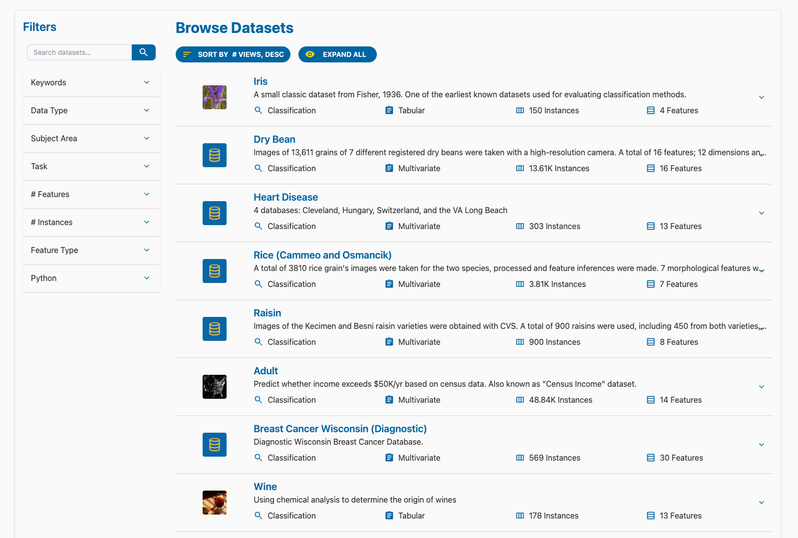Focus the Search datasets input field
Image resolution: width=798 pixels, height=538 pixels.
pos(79,52)
